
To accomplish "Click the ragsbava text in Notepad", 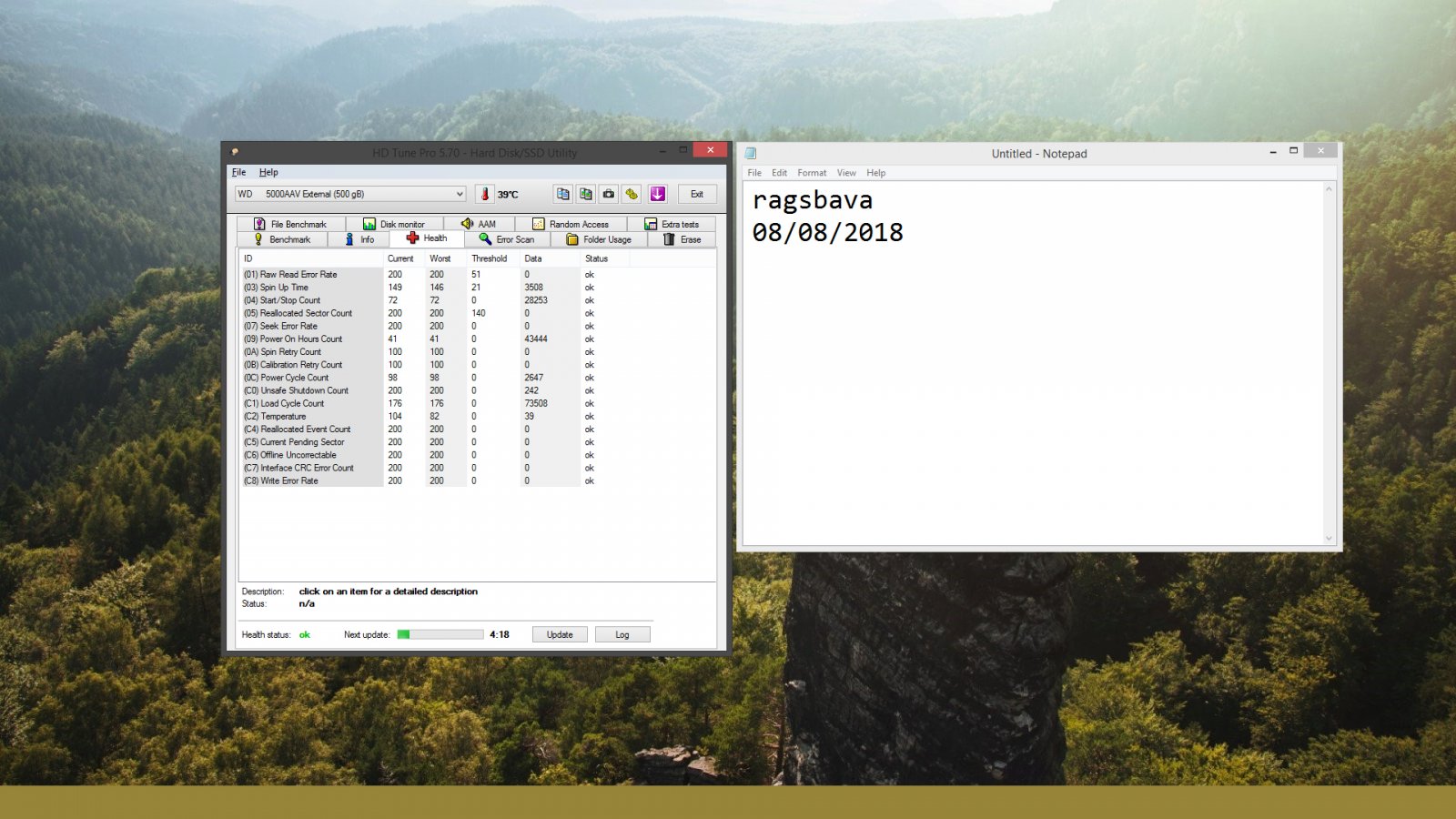I will coord(813,200).
